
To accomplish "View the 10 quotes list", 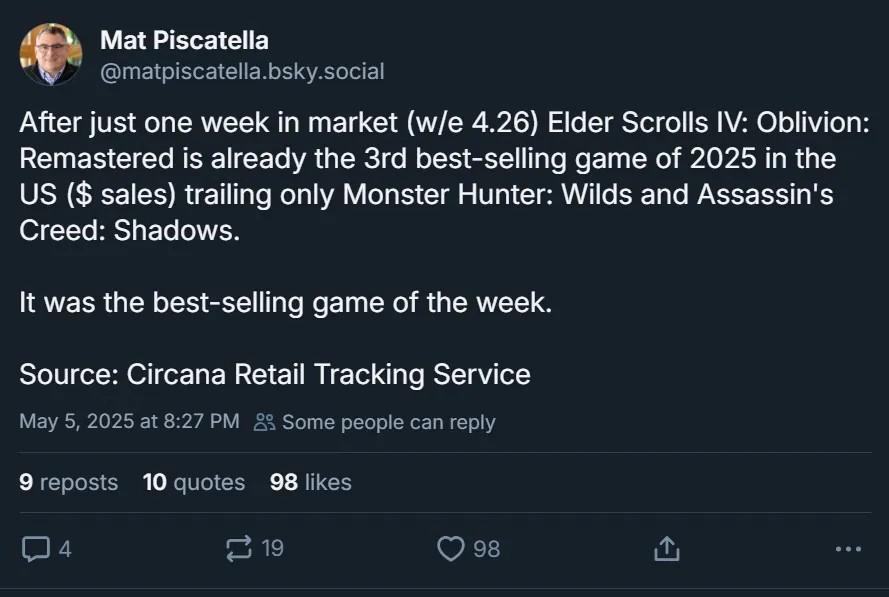I will tap(194, 482).
